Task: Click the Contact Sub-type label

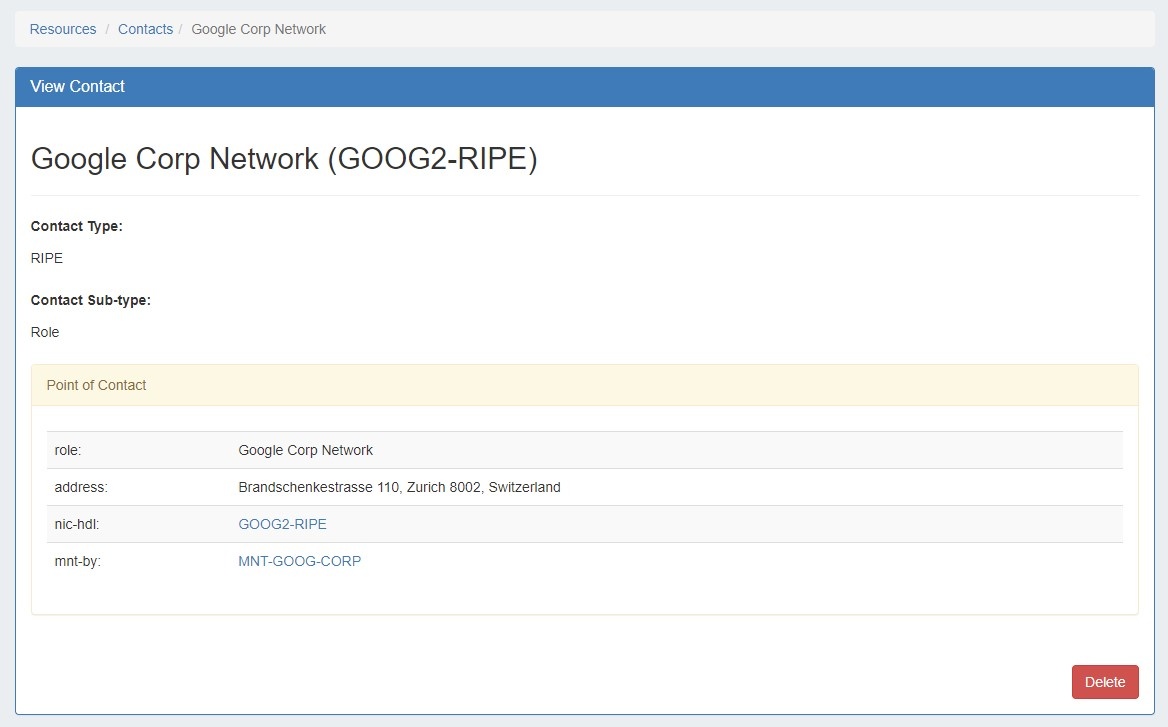Action: tap(91, 300)
